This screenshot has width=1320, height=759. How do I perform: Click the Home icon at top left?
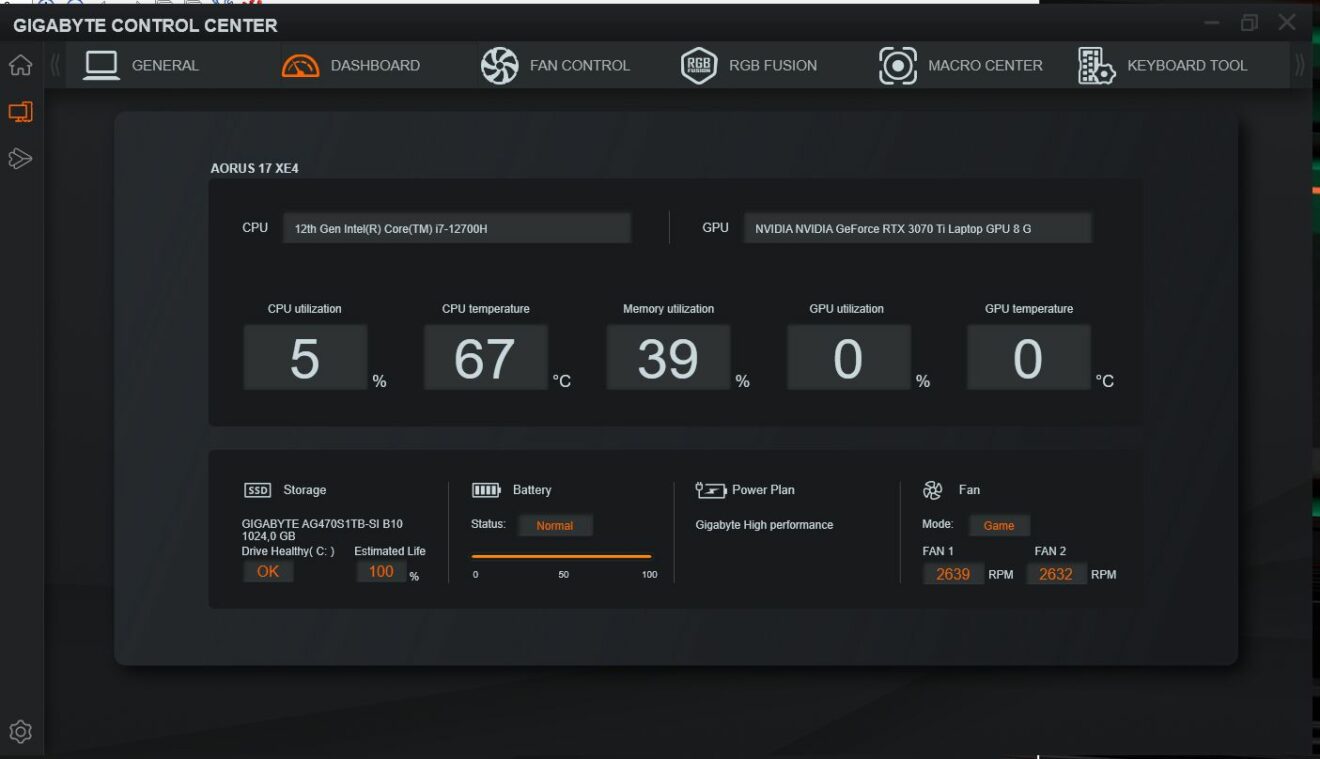pos(20,63)
